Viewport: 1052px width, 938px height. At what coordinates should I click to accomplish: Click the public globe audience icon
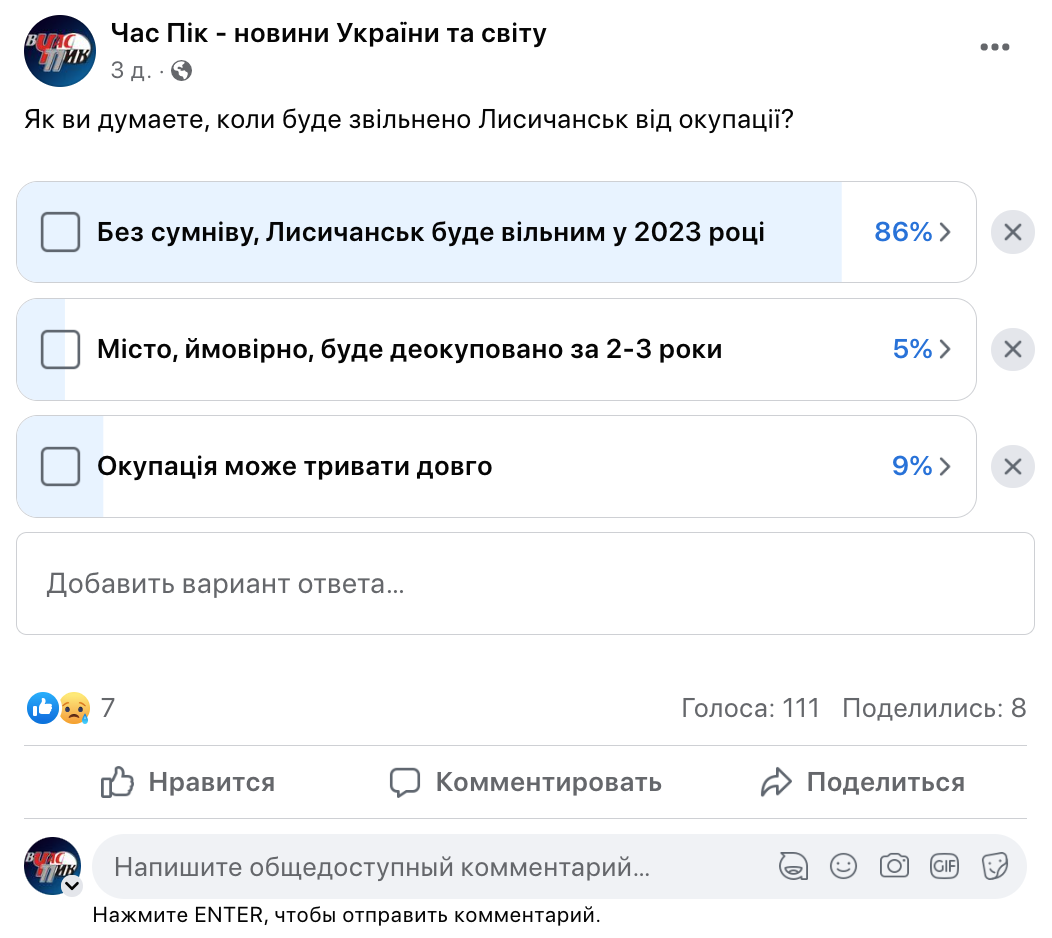pyautogui.click(x=181, y=71)
